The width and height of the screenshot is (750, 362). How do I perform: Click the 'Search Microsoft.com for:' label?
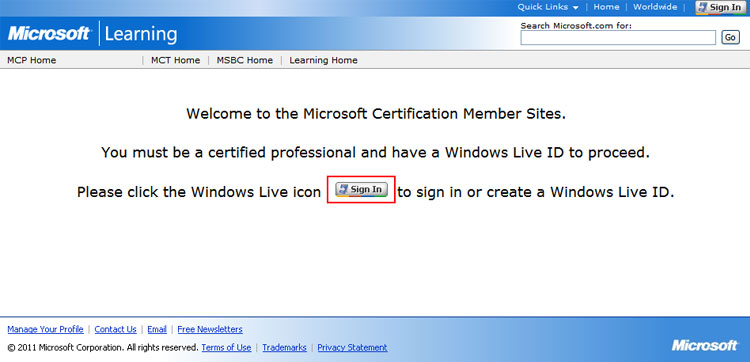pyautogui.click(x=576, y=26)
